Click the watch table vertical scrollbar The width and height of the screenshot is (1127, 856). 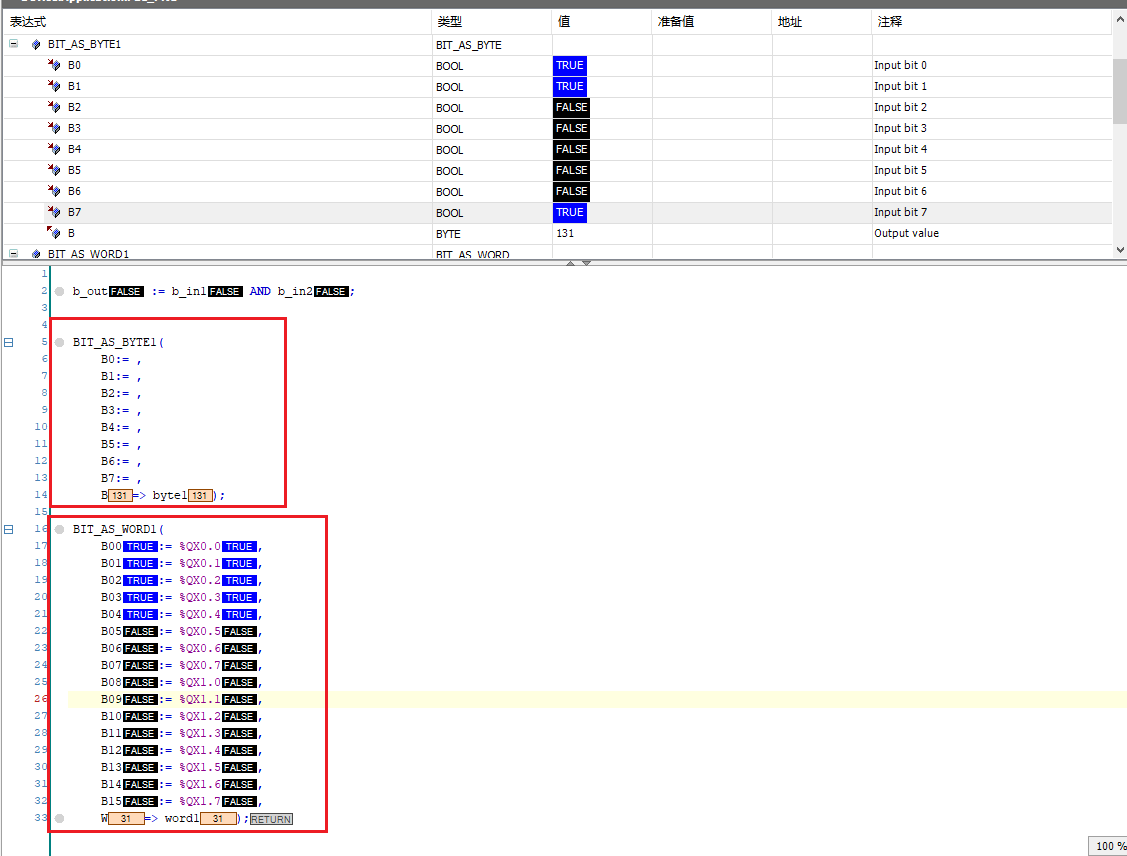point(1120,90)
